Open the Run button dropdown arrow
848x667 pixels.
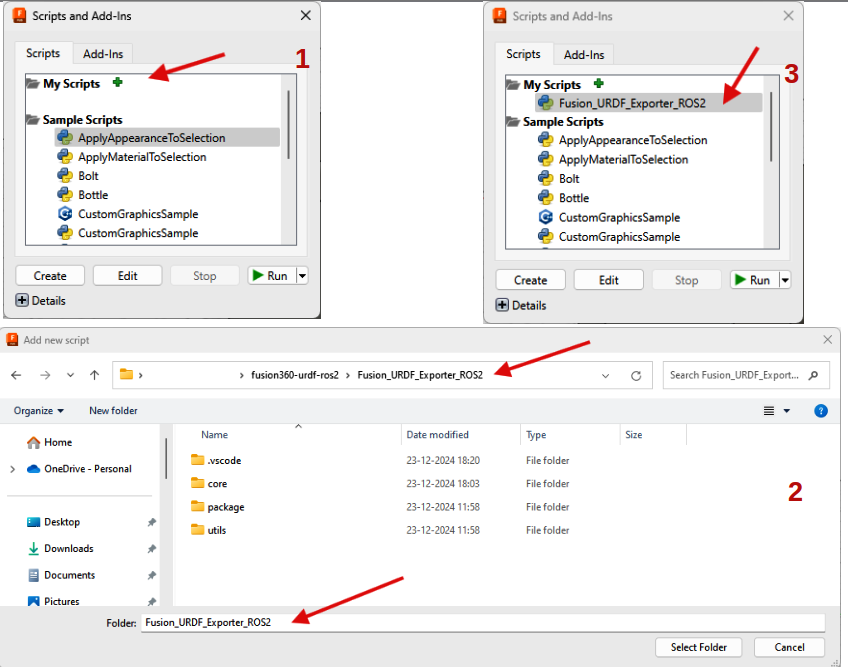pyautogui.click(x=302, y=275)
